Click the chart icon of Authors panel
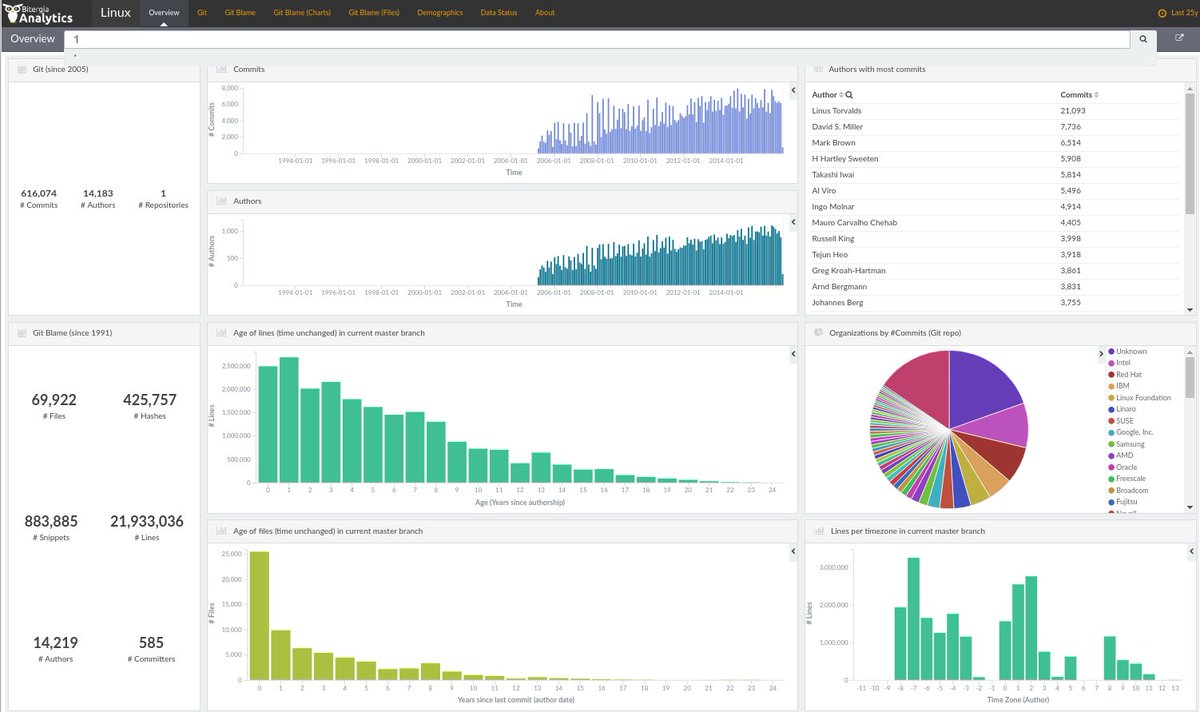 click(221, 201)
